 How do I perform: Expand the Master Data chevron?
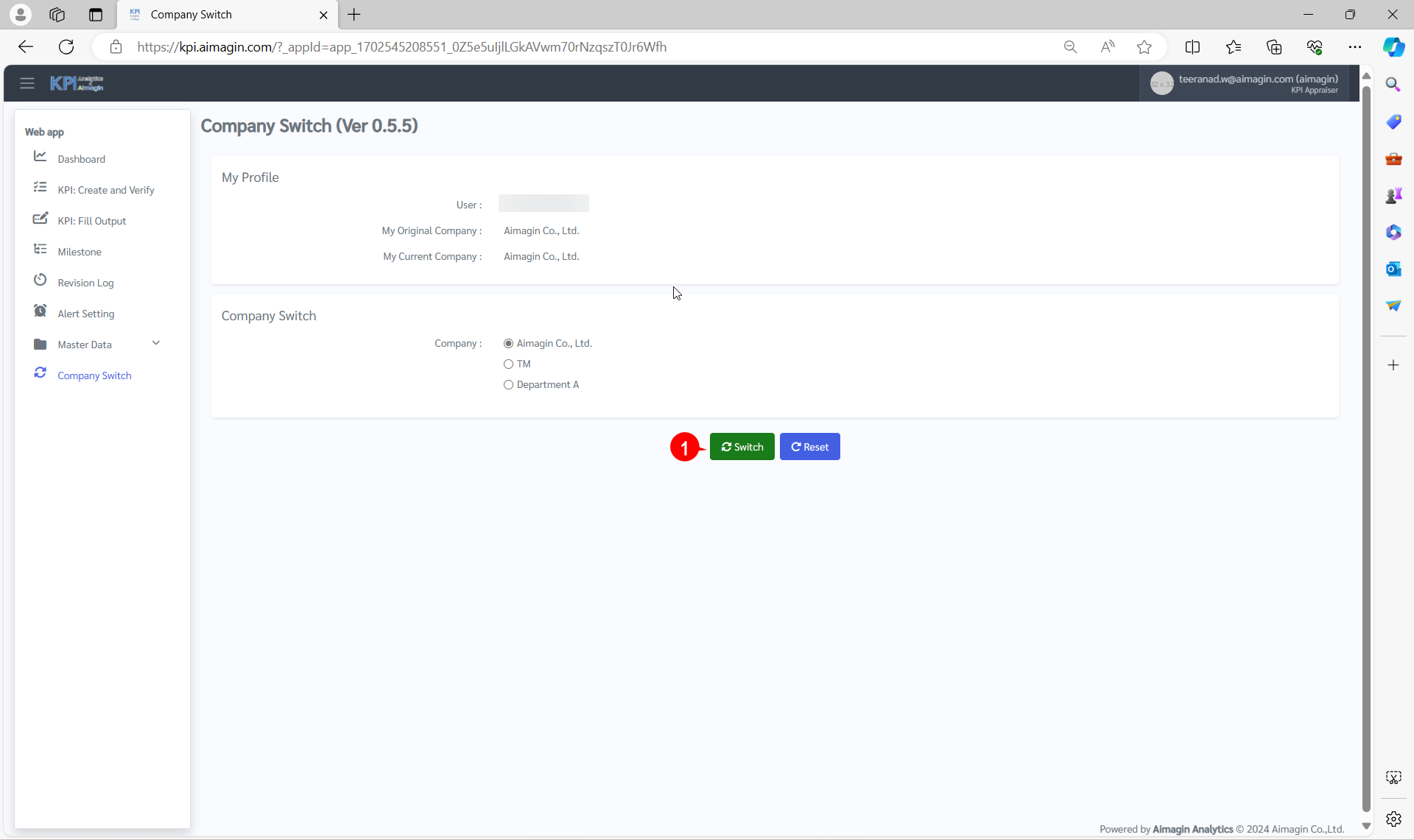(156, 343)
